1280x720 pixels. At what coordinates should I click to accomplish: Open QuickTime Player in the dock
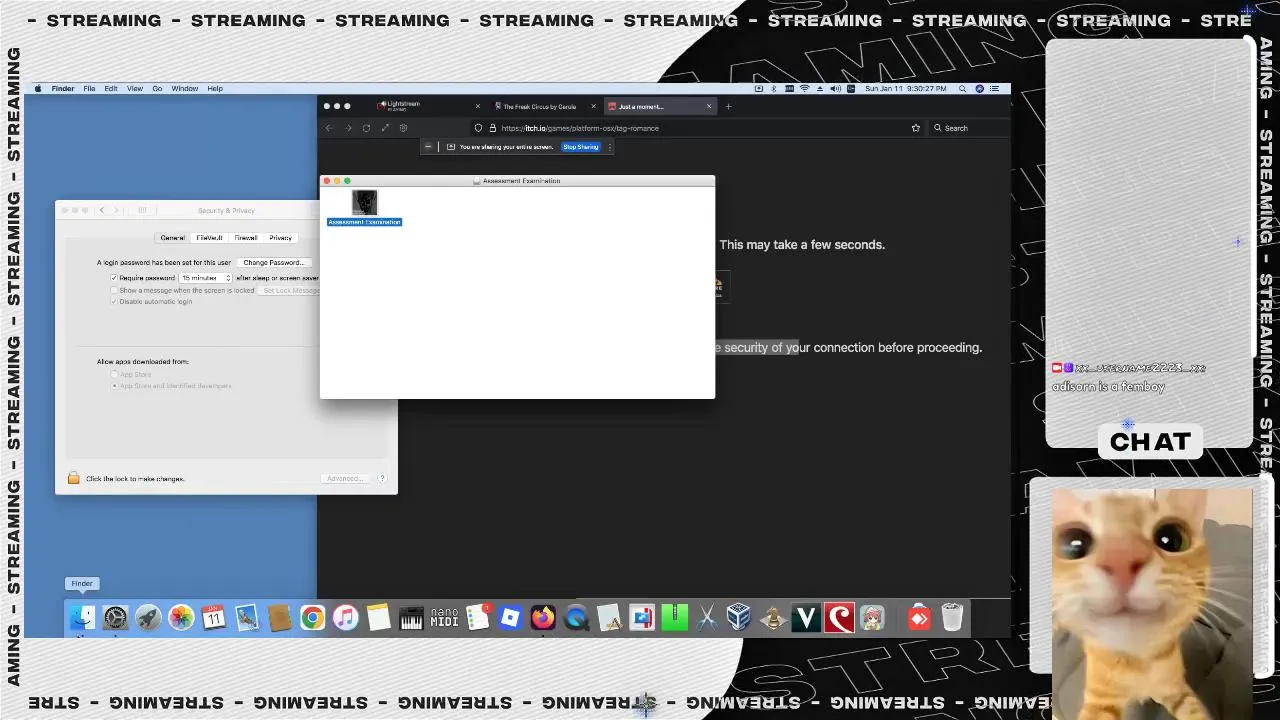click(576, 618)
